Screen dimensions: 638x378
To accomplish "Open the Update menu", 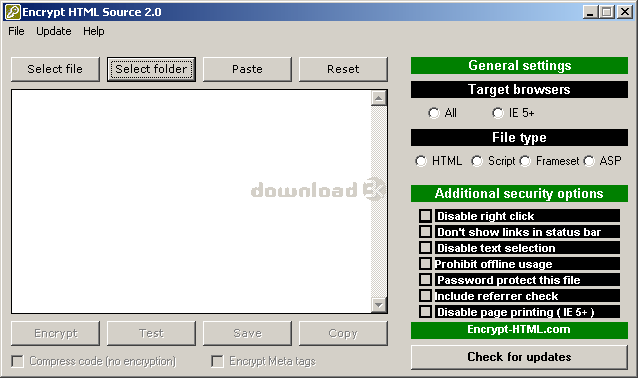I will tap(54, 31).
